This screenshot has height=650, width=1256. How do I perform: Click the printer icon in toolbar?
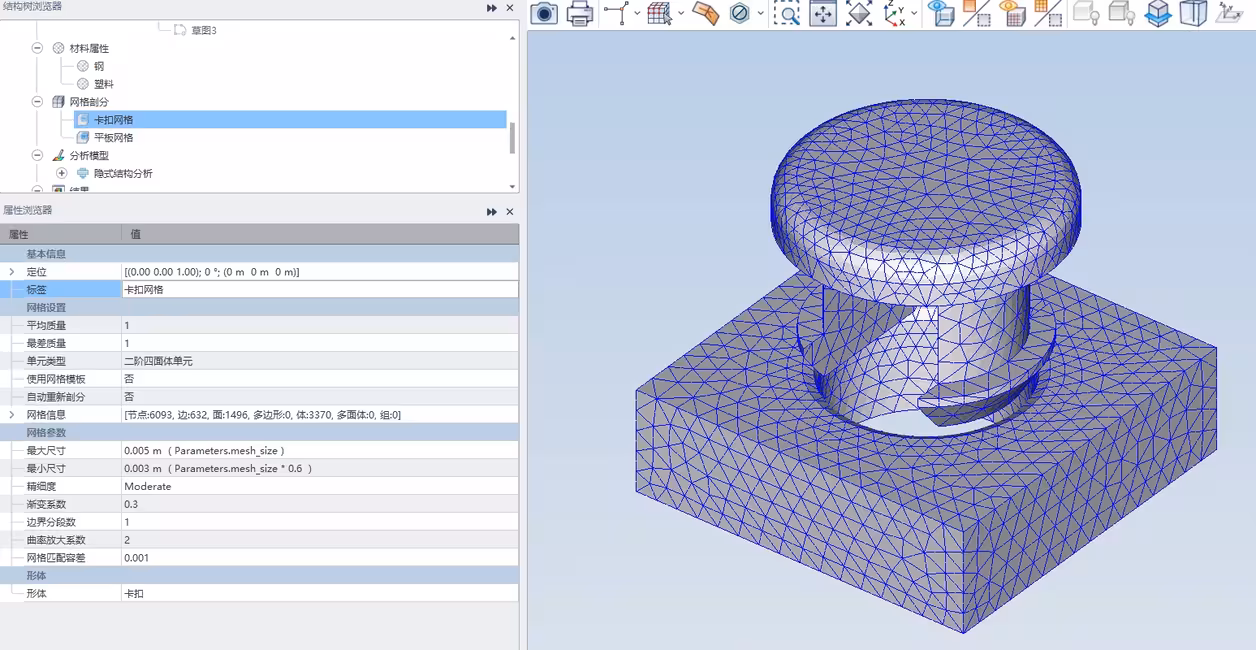pyautogui.click(x=580, y=13)
